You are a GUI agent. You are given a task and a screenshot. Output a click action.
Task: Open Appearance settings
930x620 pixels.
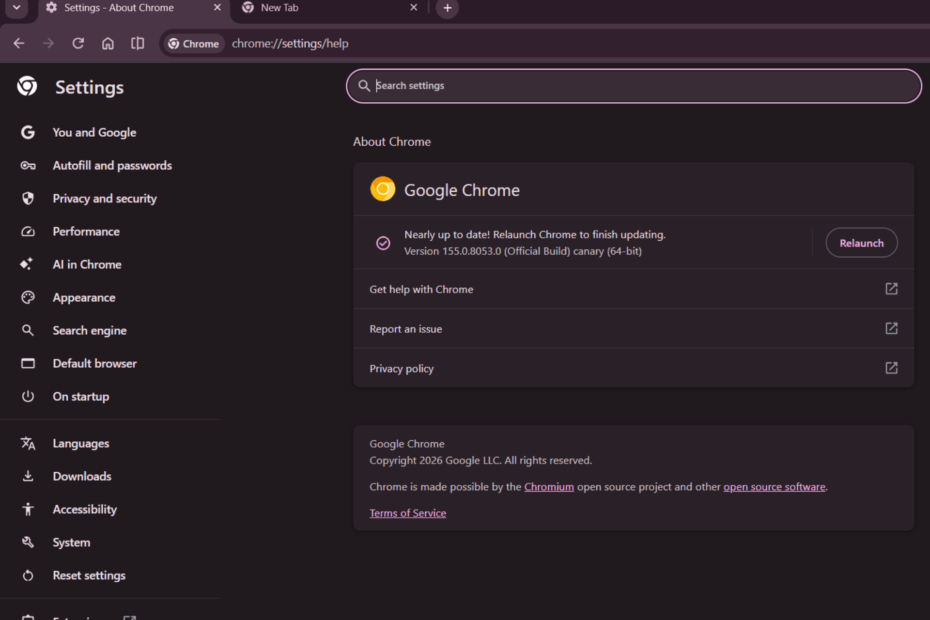point(84,298)
